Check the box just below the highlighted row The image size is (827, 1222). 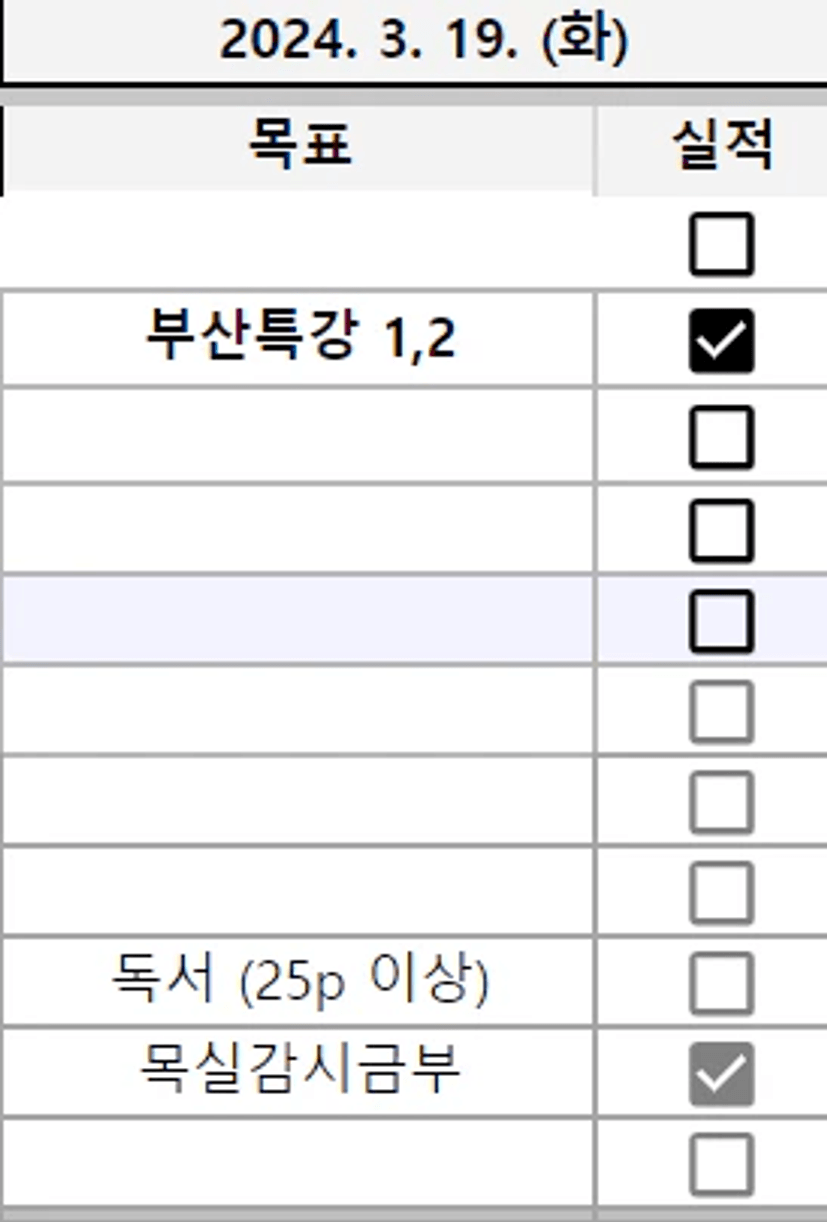tap(721, 712)
